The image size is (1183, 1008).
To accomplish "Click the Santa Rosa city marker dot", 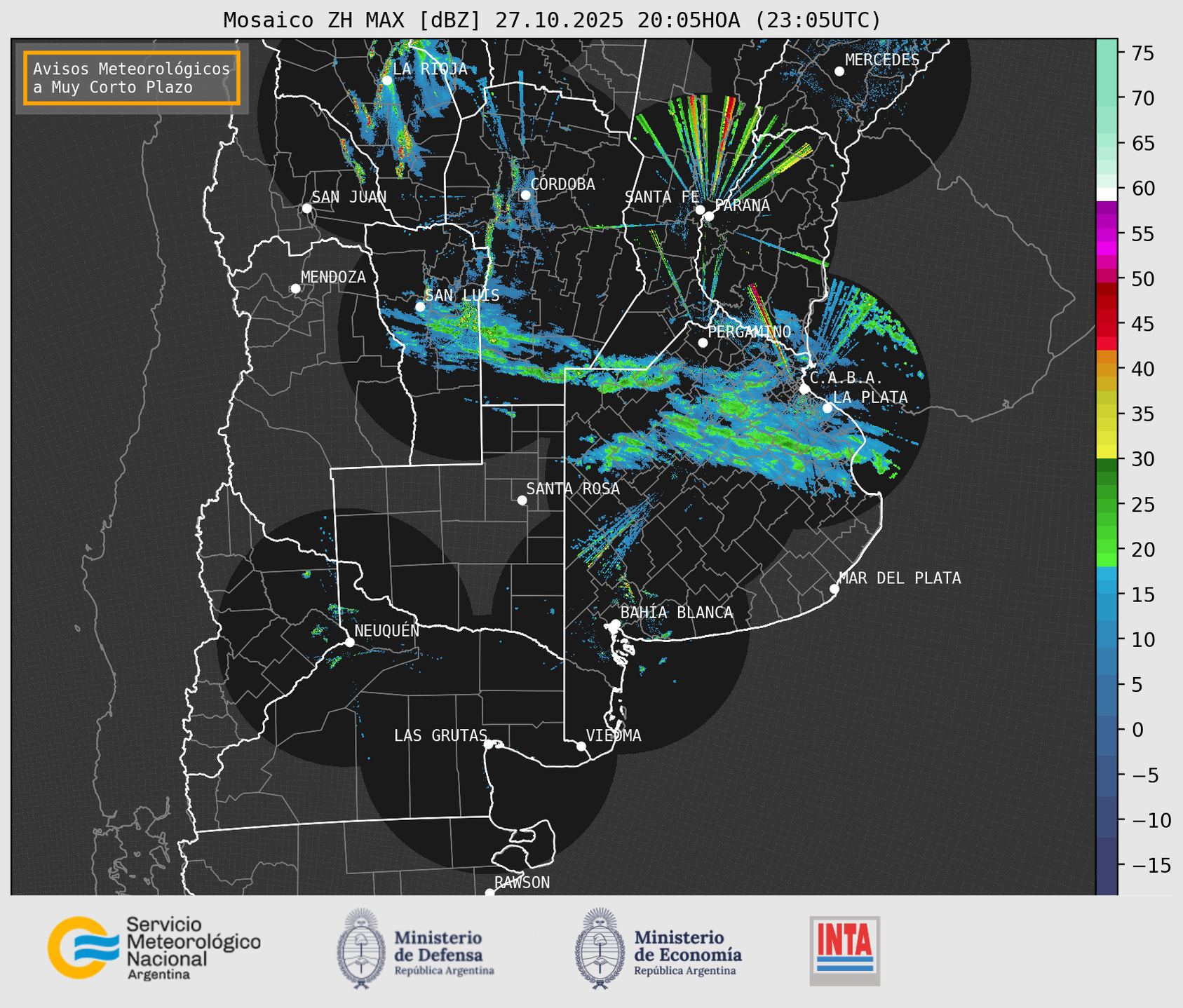I will pyautogui.click(x=522, y=500).
